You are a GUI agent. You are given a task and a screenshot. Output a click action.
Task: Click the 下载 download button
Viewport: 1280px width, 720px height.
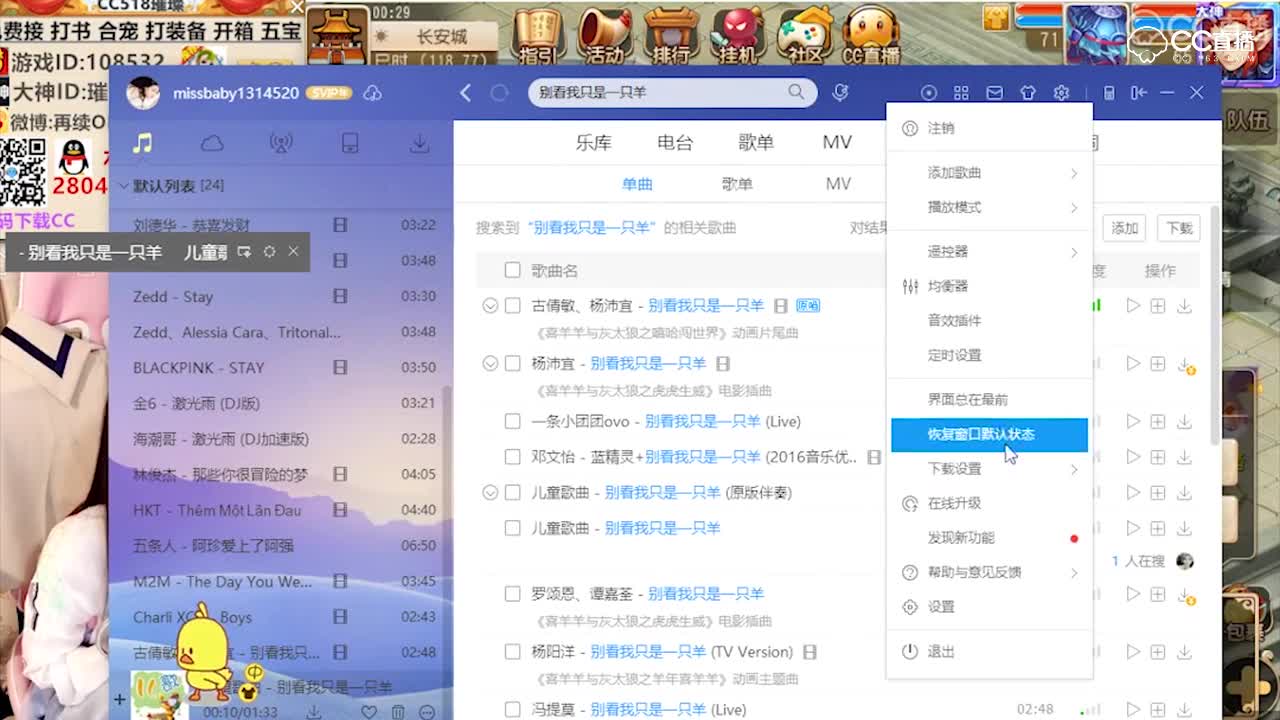1178,228
